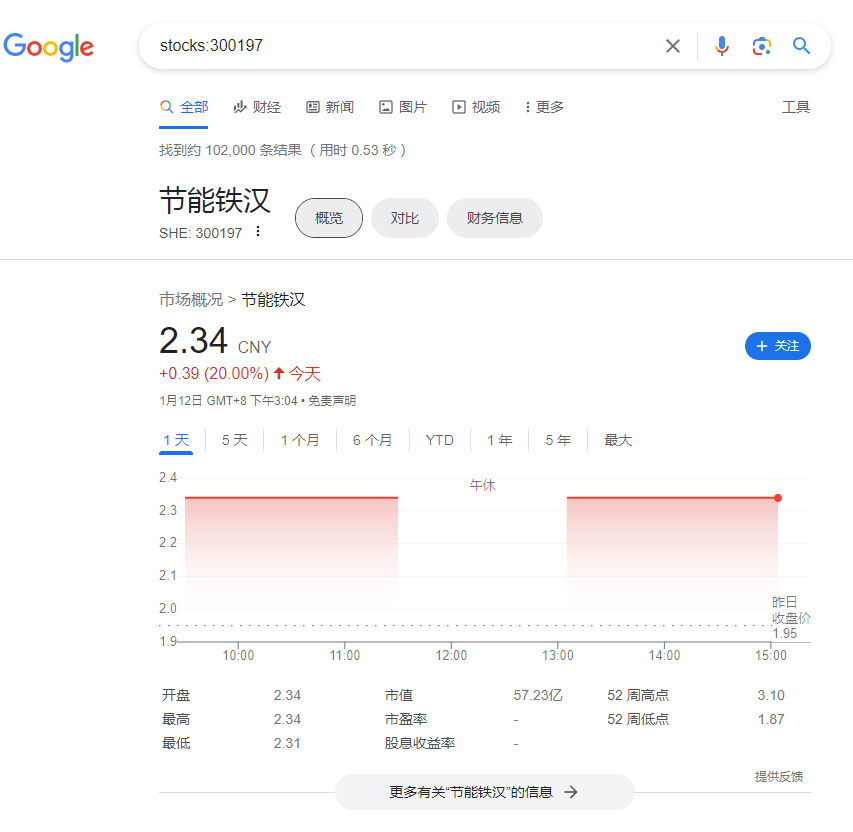Screen dimensions: 853x832
Task: Switch to the 新闻 tab
Action: 330,107
